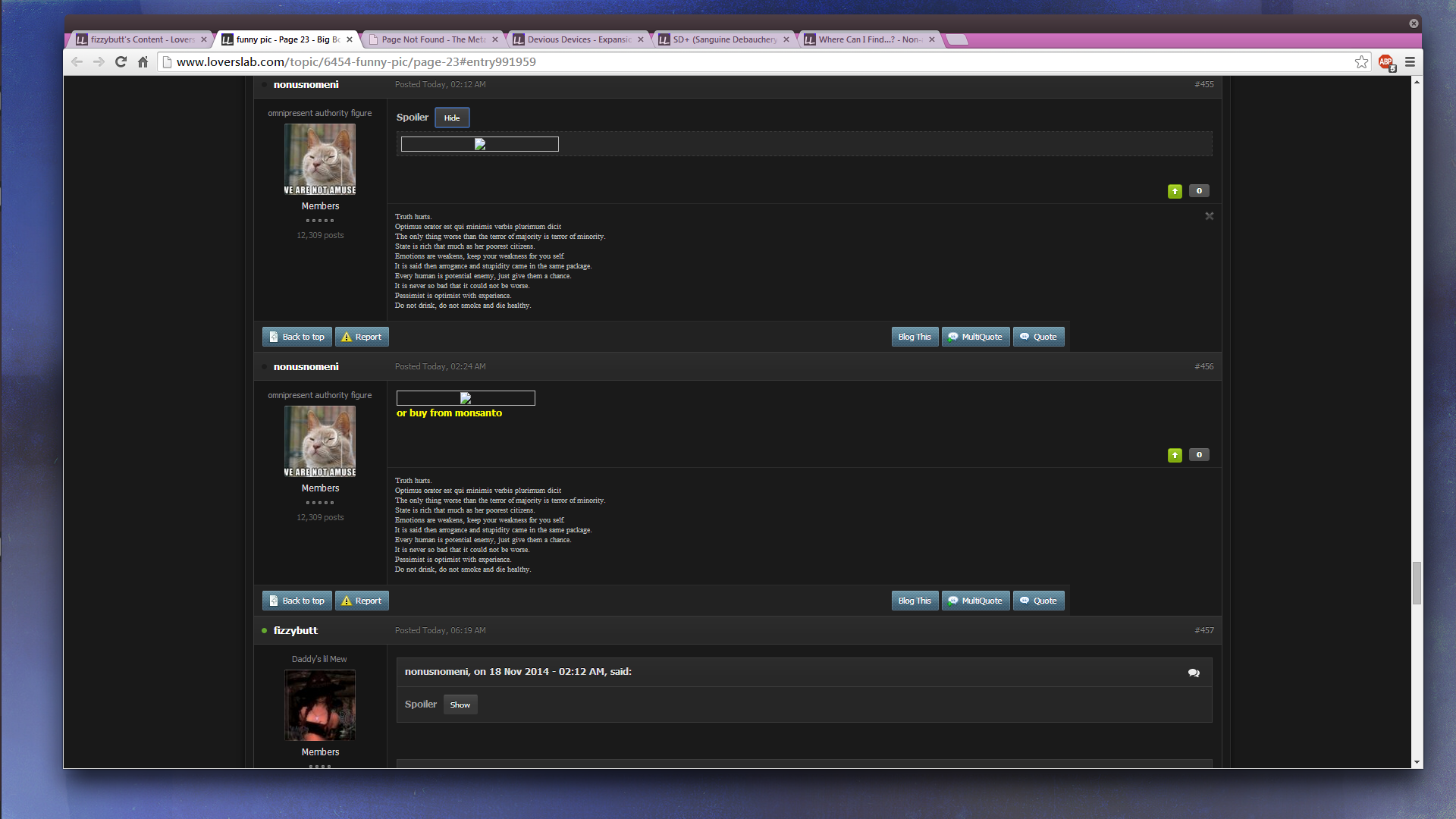This screenshot has height=819, width=1456.
Task: Show the spoiler in fizzybutt's quote
Action: click(x=460, y=704)
